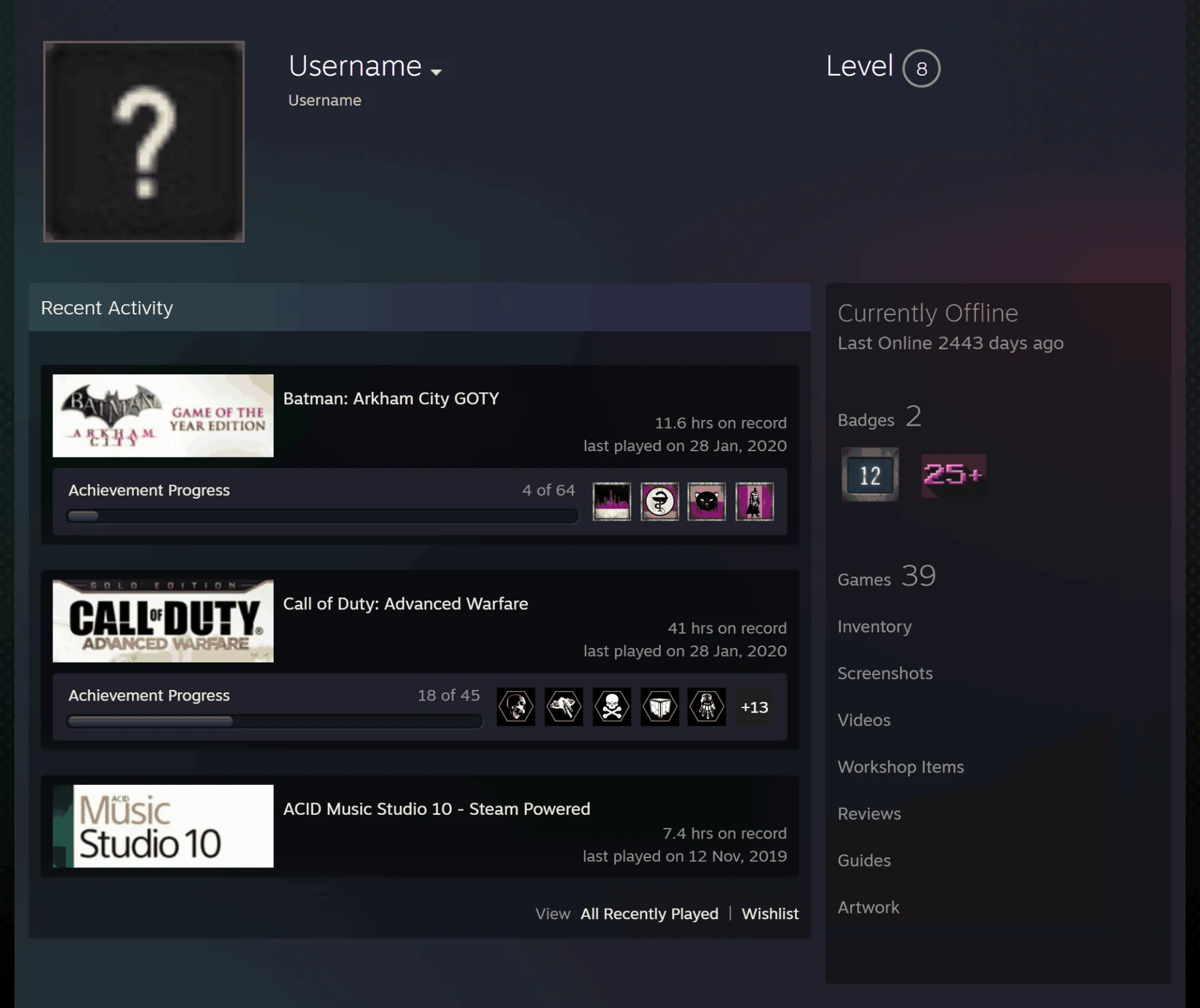
Task: Show the +13 more achievements
Action: pyautogui.click(x=754, y=707)
